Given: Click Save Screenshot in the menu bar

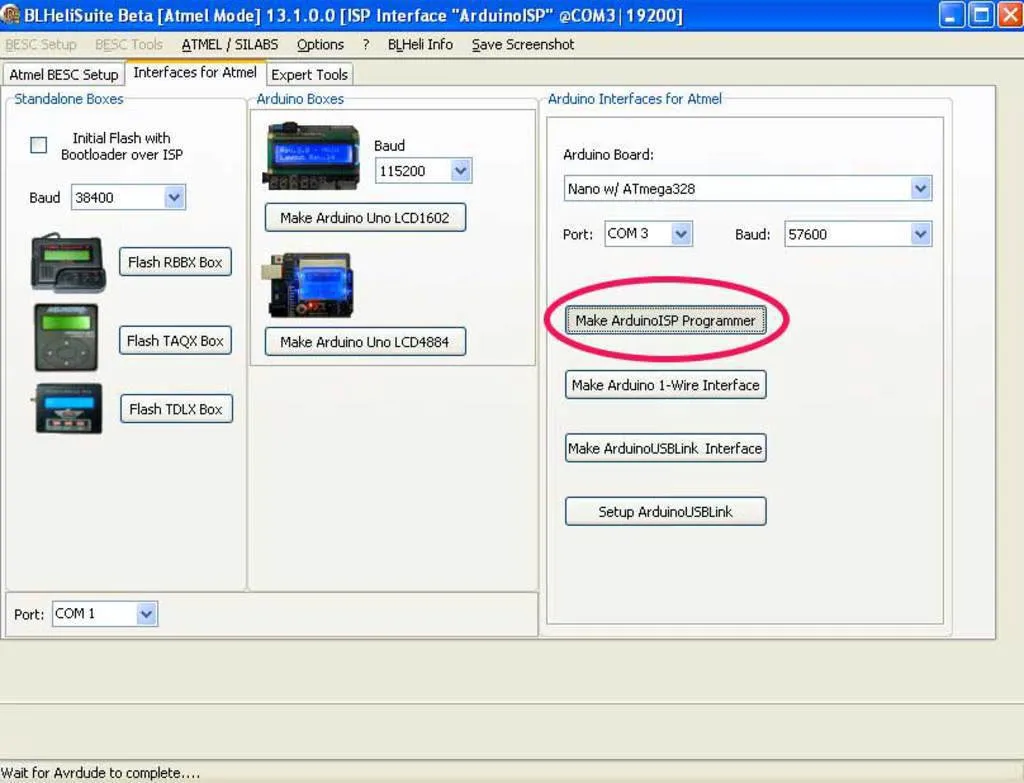Looking at the screenshot, I should 523,45.
